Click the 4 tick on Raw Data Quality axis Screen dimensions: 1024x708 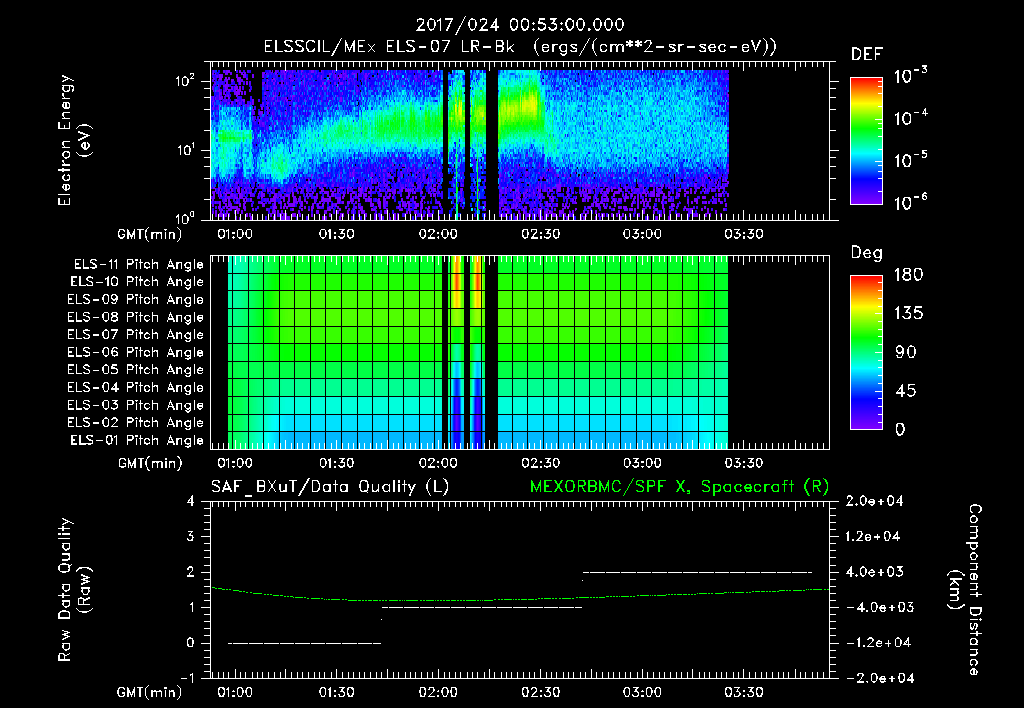pos(191,501)
